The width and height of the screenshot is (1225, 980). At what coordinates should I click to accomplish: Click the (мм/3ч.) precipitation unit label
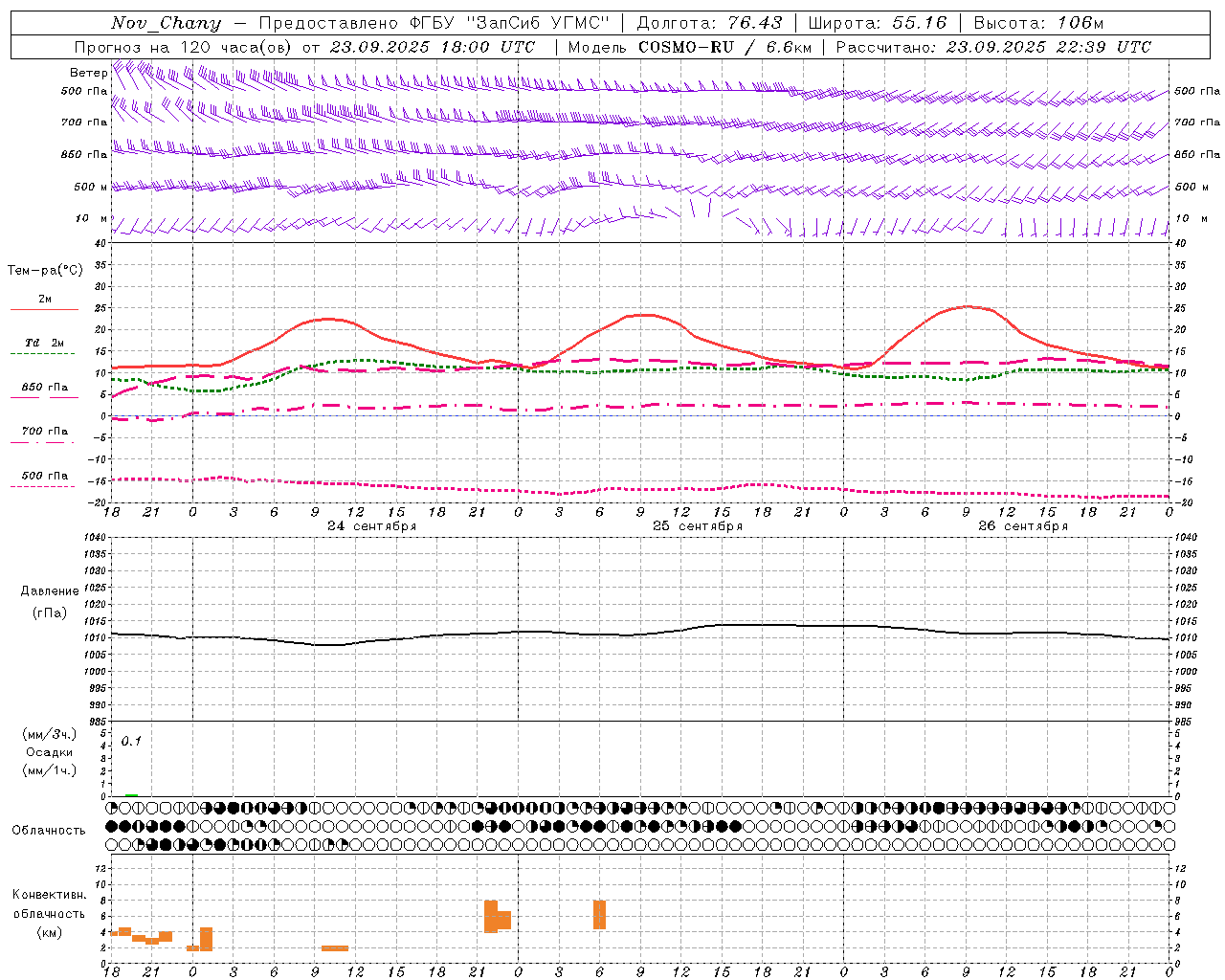[50, 734]
